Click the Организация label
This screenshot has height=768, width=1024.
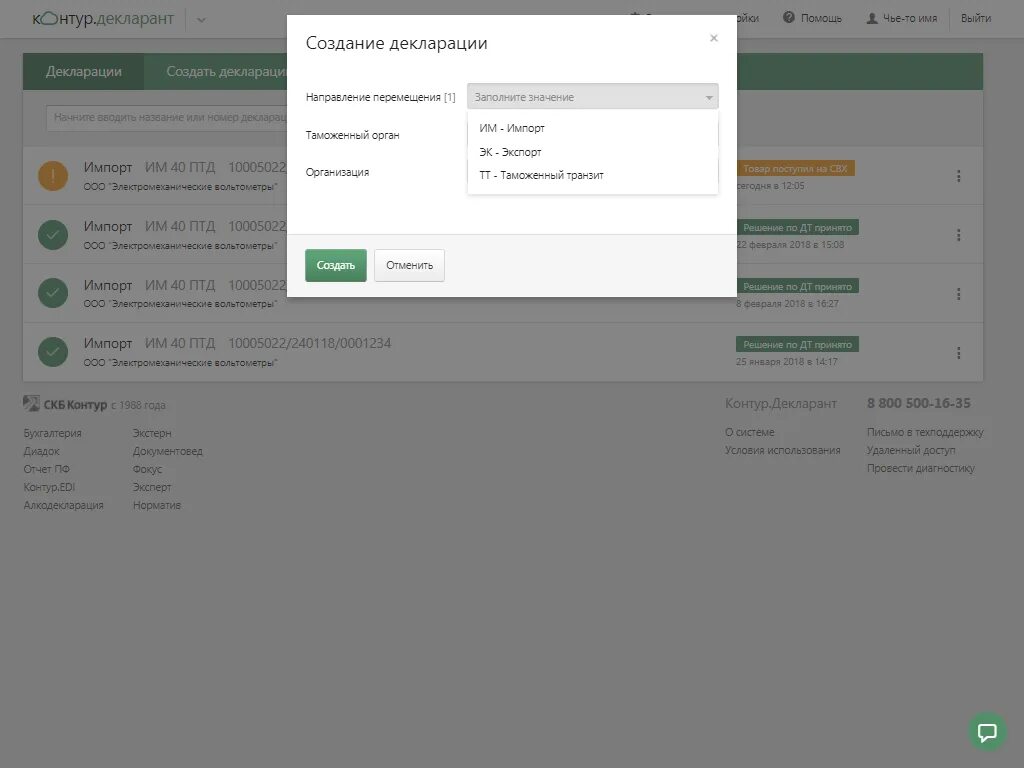tap(337, 172)
